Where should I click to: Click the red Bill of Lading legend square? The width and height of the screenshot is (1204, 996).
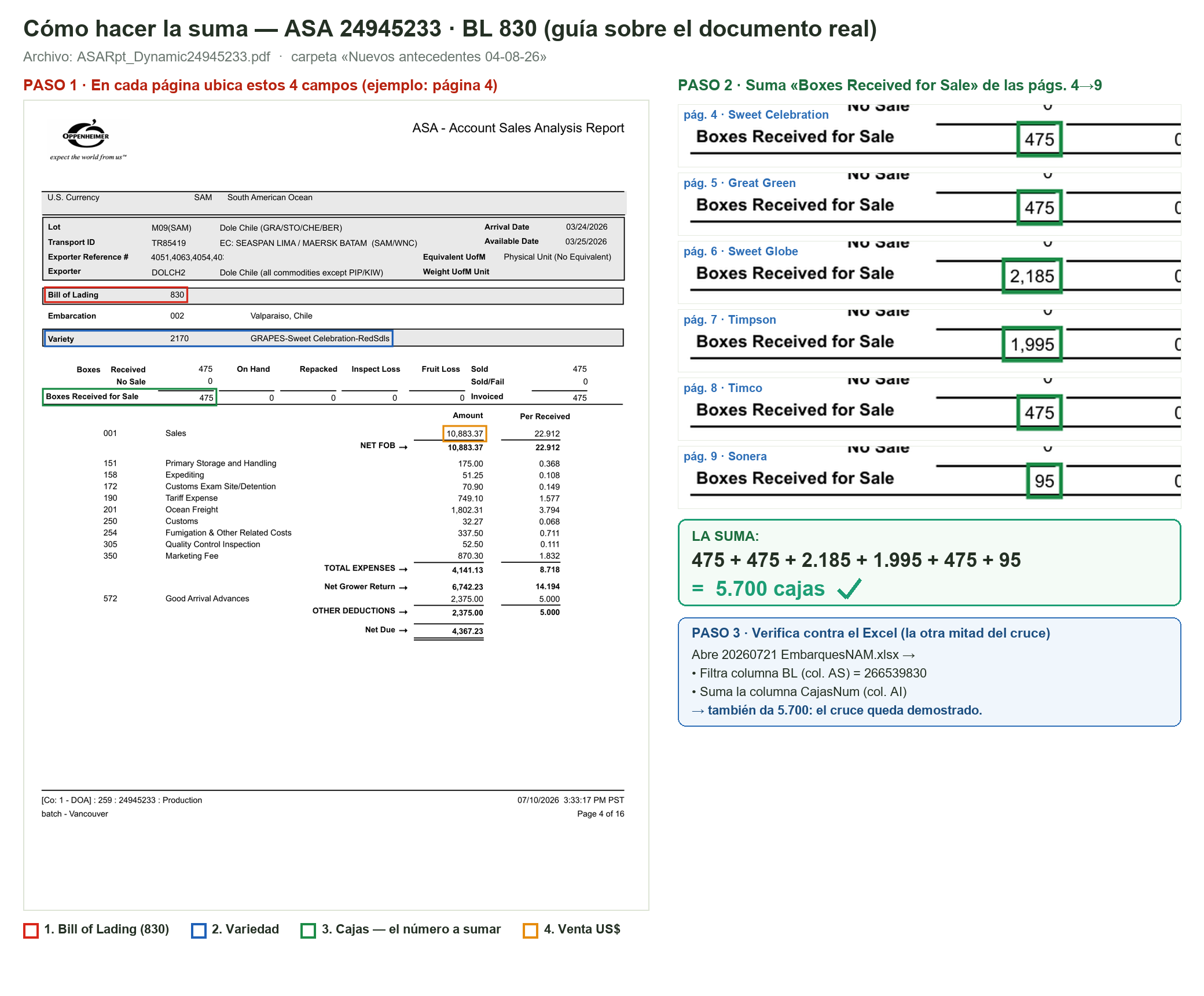(x=31, y=930)
